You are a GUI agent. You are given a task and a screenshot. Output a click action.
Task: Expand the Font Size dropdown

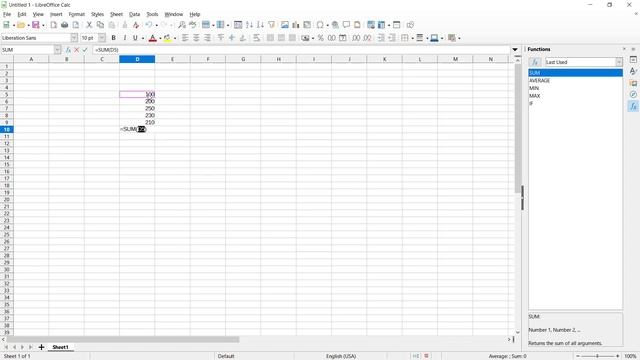[x=102, y=38]
